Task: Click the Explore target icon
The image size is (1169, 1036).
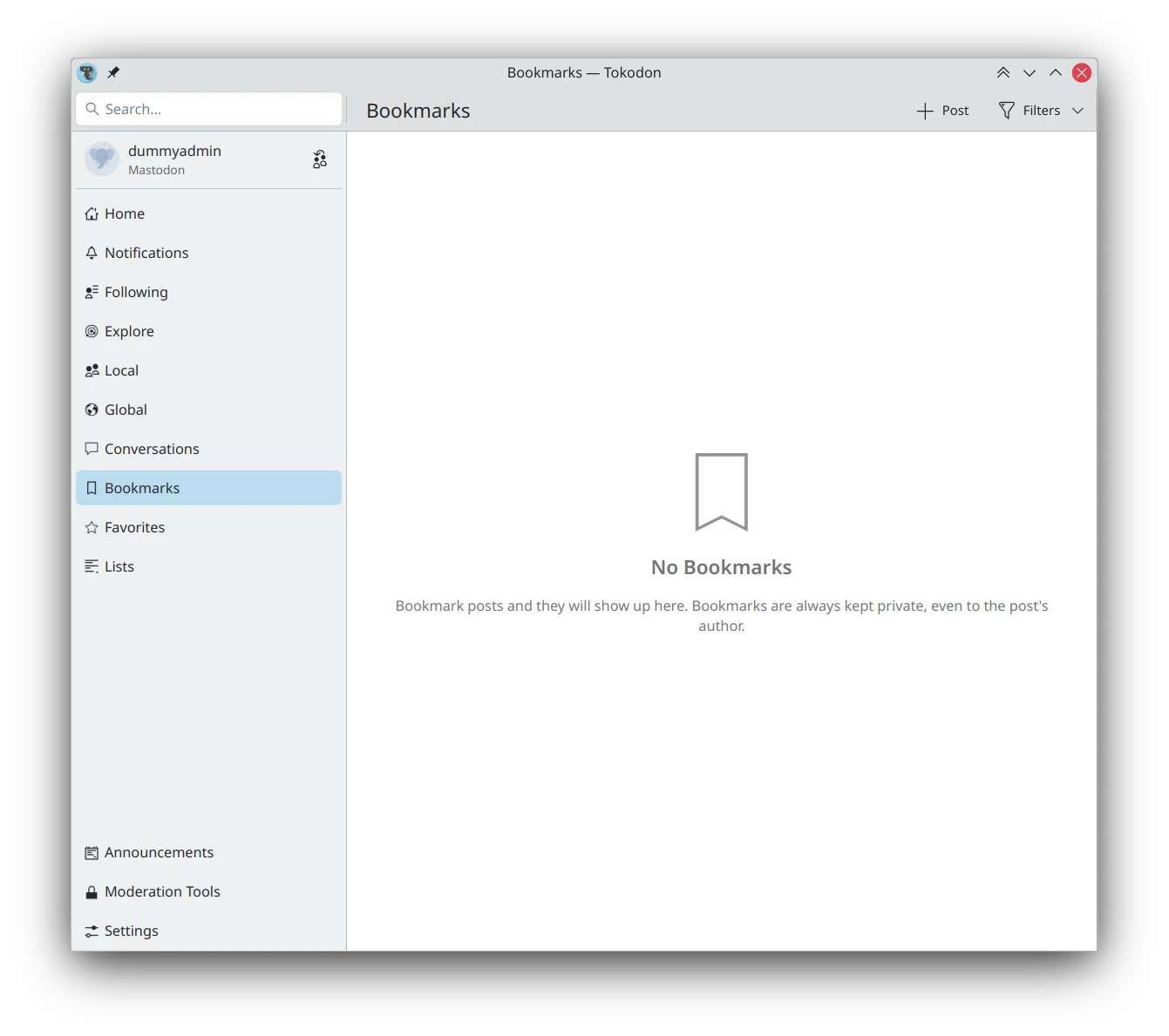Action: tap(92, 332)
